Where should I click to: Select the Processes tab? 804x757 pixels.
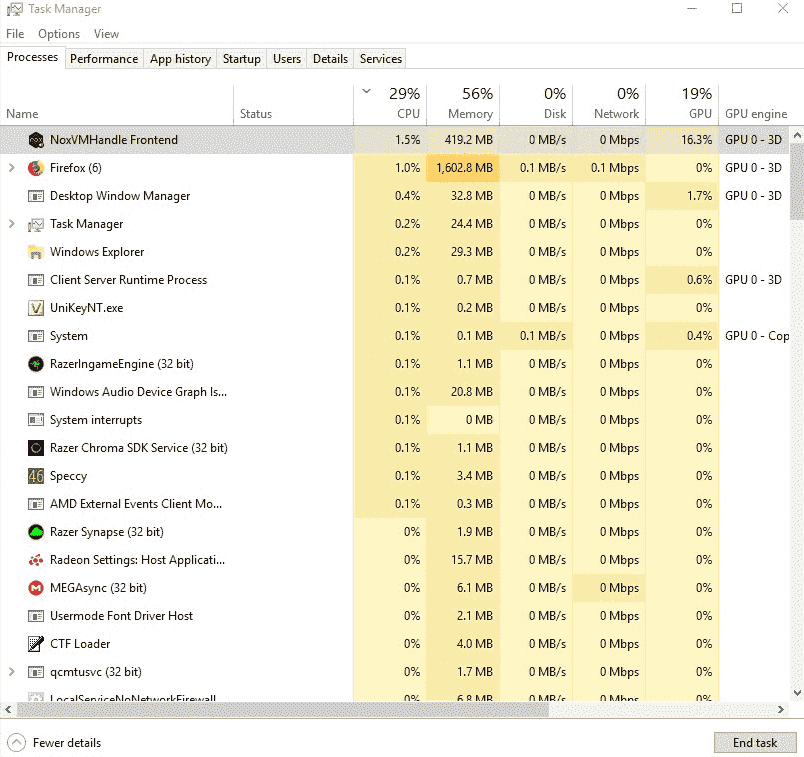coord(32,57)
